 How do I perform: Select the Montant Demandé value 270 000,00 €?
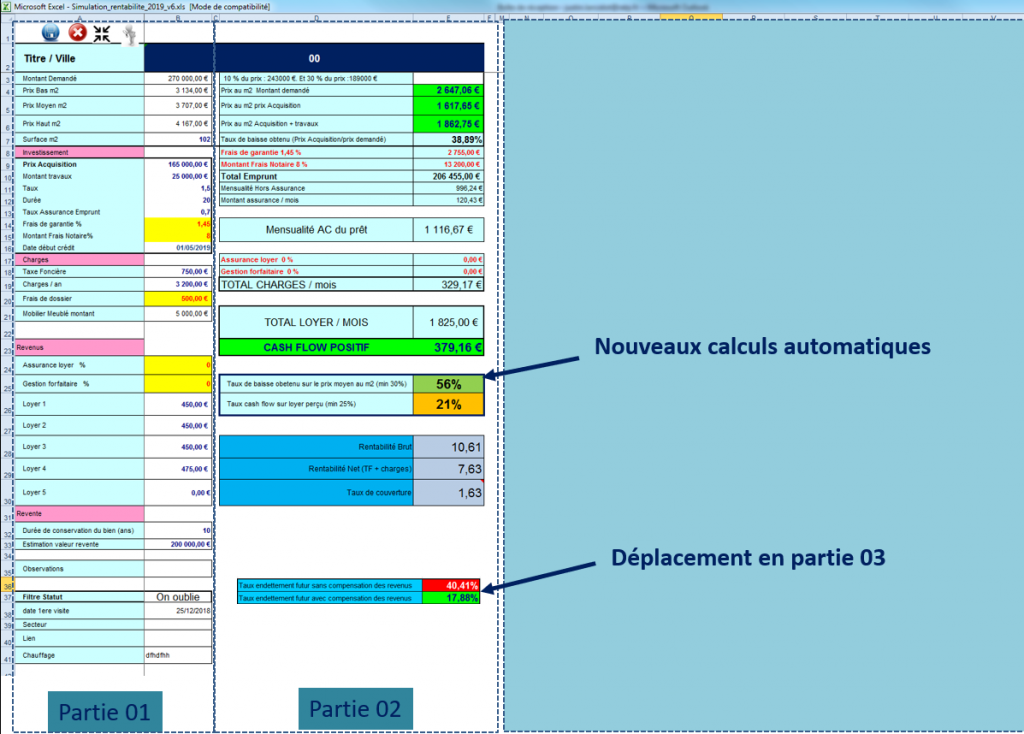tap(178, 77)
